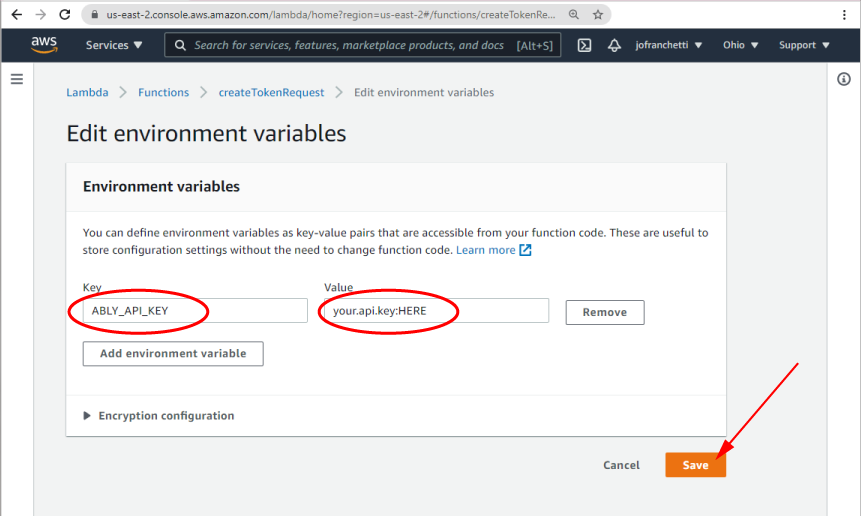Screen dimensions: 861x516
Task: Click the Environment variables panel heading
Action: pos(161,187)
